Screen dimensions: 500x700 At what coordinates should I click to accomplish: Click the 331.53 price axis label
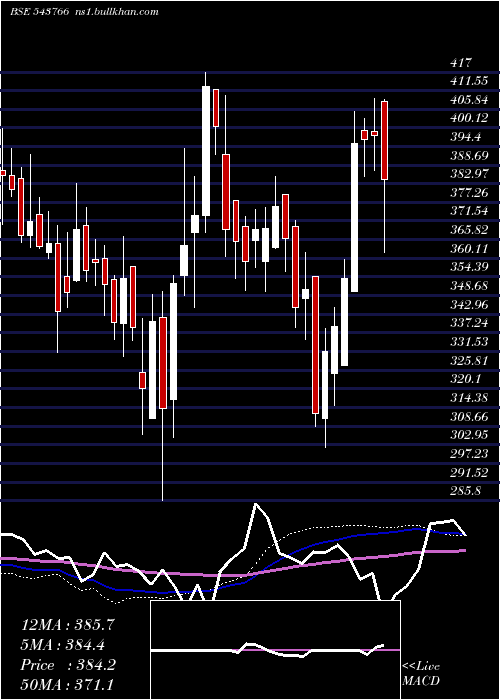pos(469,342)
